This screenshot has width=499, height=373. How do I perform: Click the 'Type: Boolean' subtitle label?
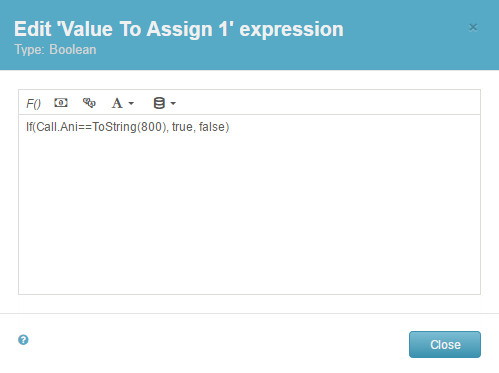coord(55,50)
